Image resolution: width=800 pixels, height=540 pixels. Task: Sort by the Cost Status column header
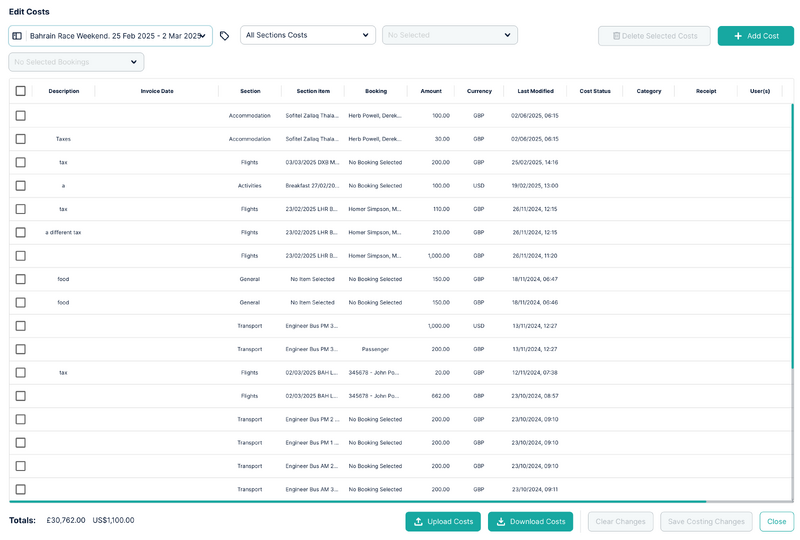point(595,91)
